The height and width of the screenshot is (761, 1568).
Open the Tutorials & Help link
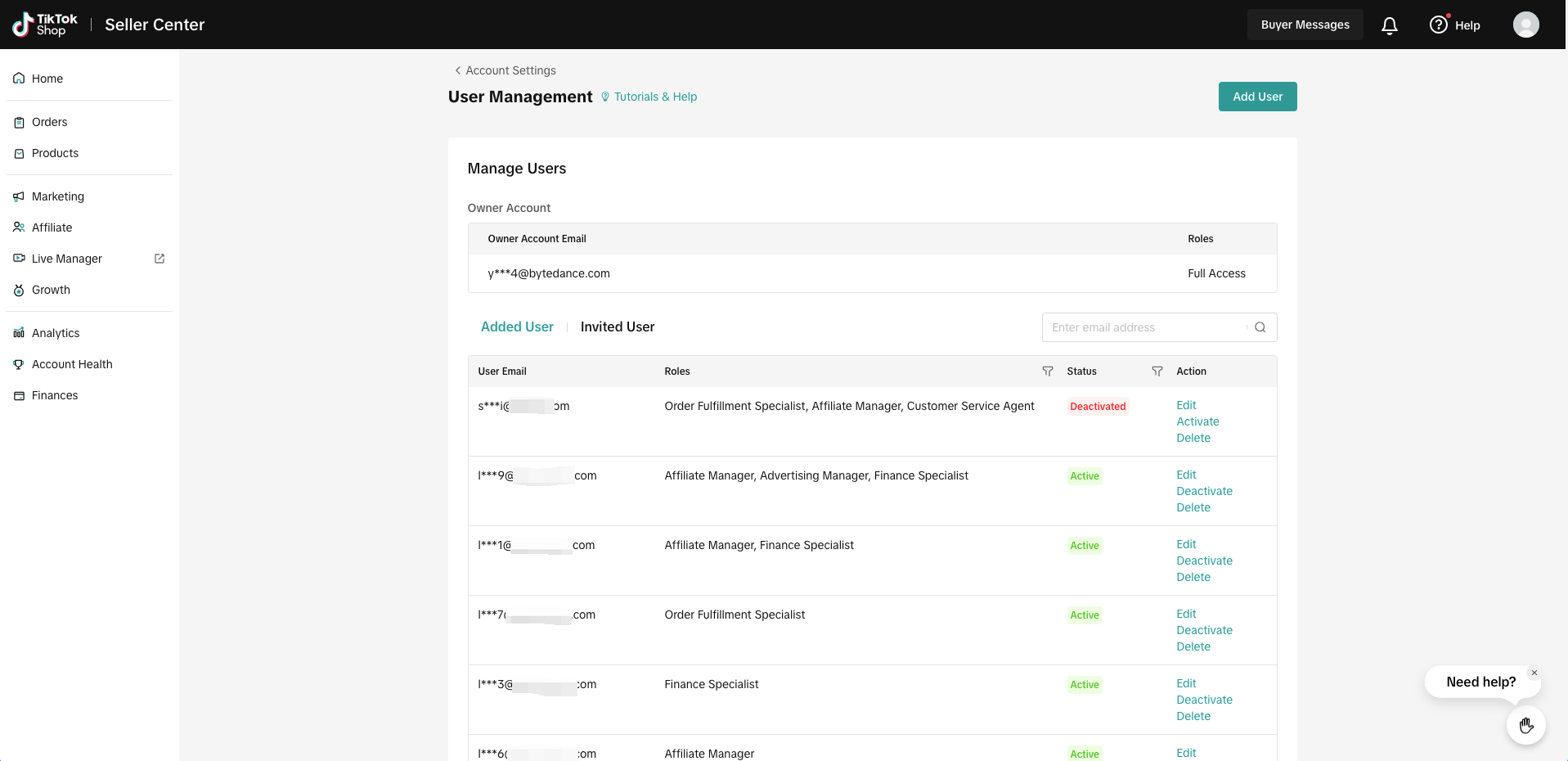656,97
